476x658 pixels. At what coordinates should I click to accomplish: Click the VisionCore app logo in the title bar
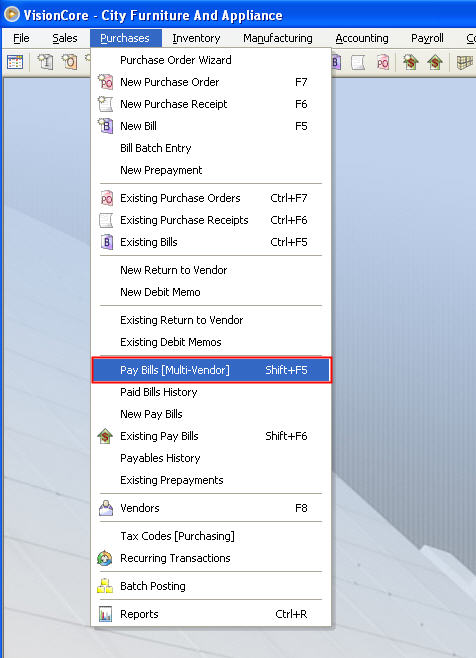(x=12, y=14)
